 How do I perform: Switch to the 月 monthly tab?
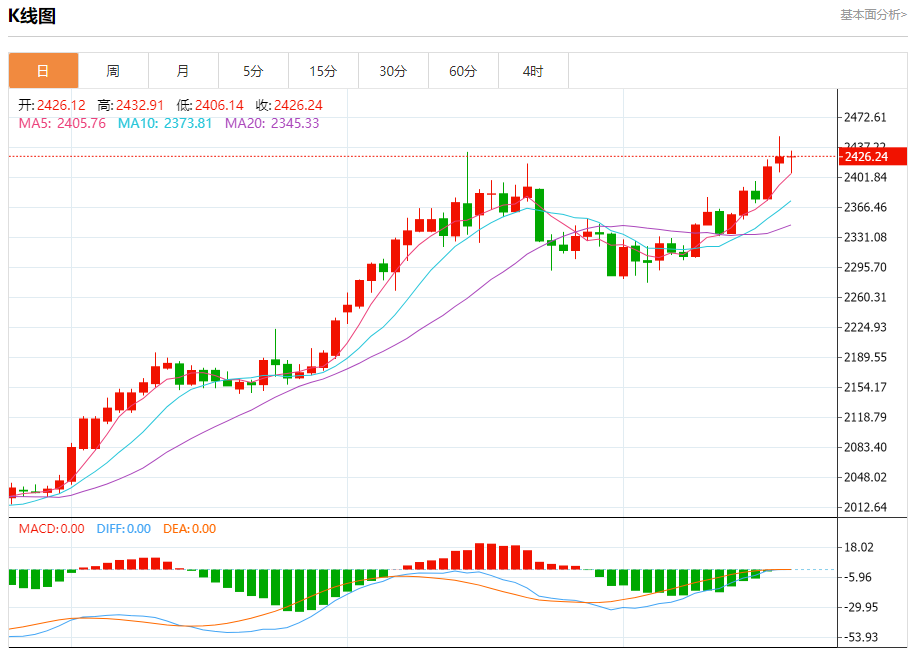pos(184,71)
